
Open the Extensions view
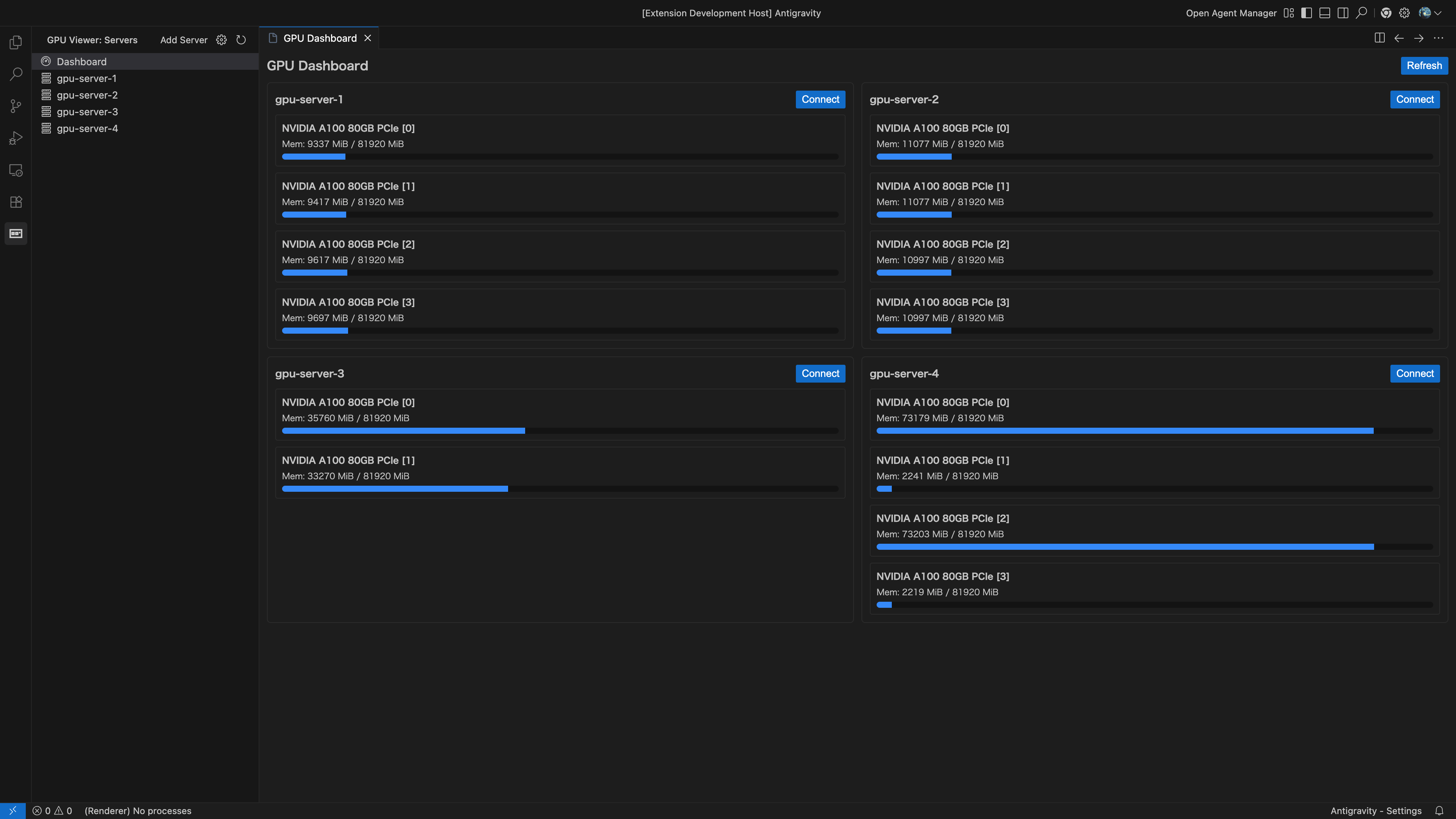[x=15, y=202]
